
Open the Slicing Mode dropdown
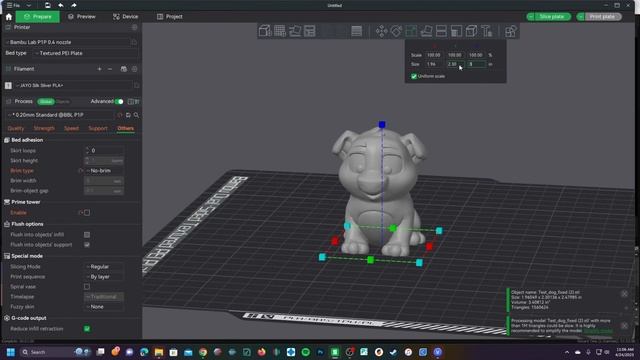(104, 267)
